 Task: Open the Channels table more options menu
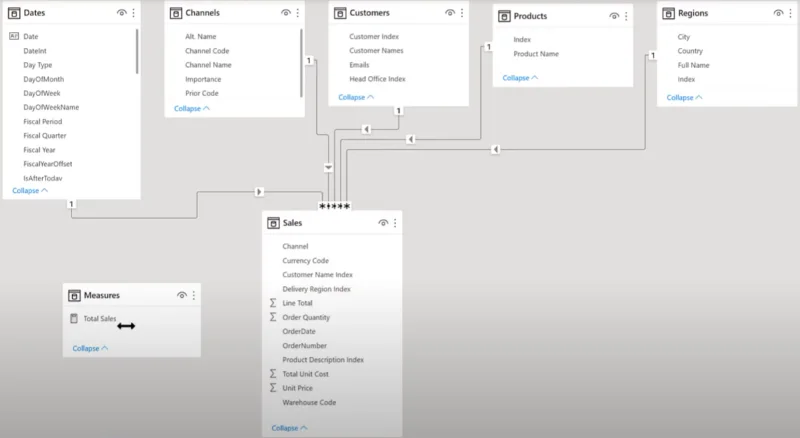click(298, 13)
